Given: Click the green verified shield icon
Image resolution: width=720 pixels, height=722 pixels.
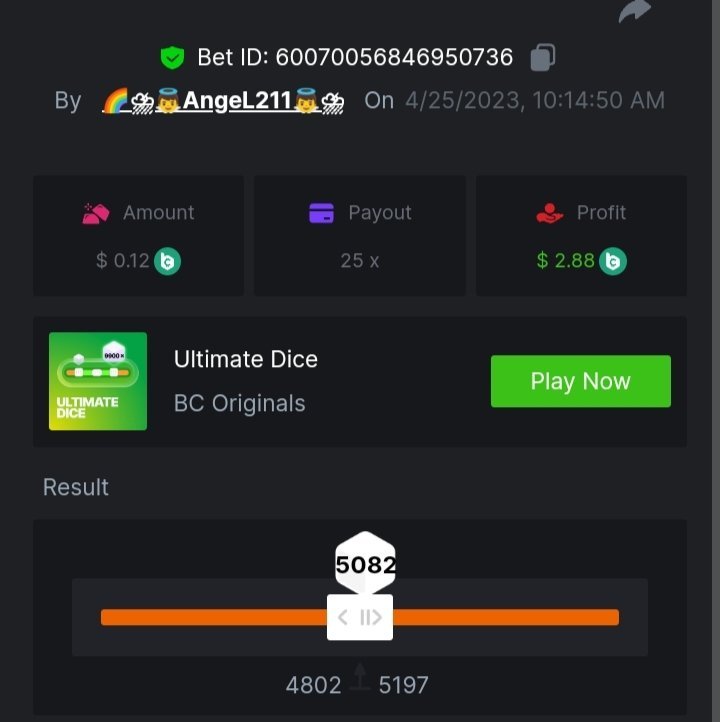Looking at the screenshot, I should coord(172,58).
